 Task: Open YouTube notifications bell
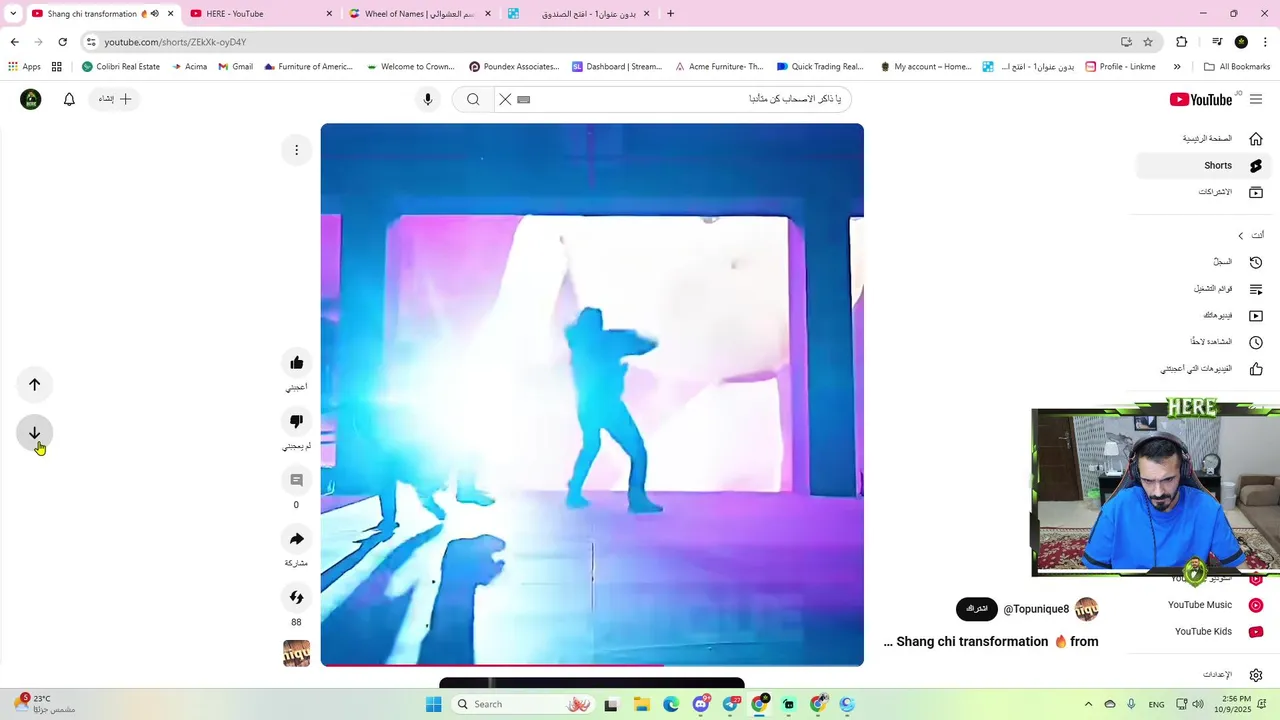coord(69,99)
